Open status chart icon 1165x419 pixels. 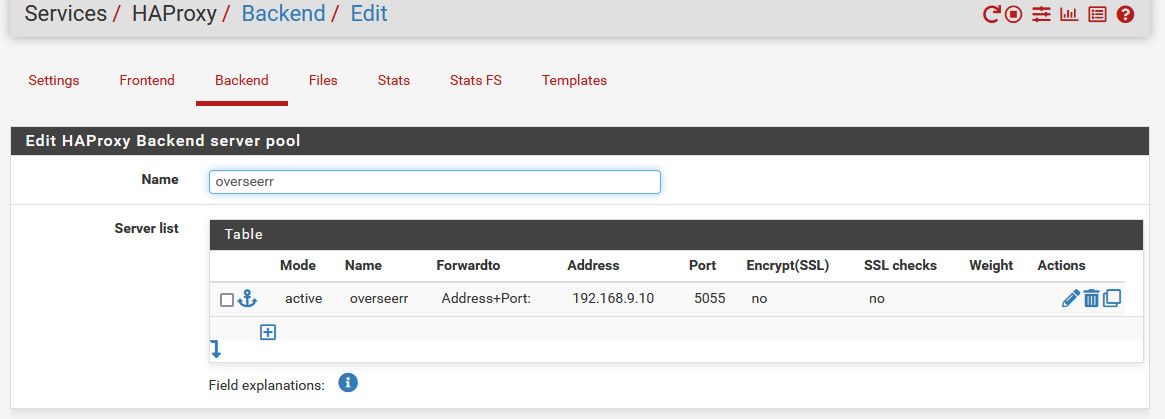(1069, 14)
